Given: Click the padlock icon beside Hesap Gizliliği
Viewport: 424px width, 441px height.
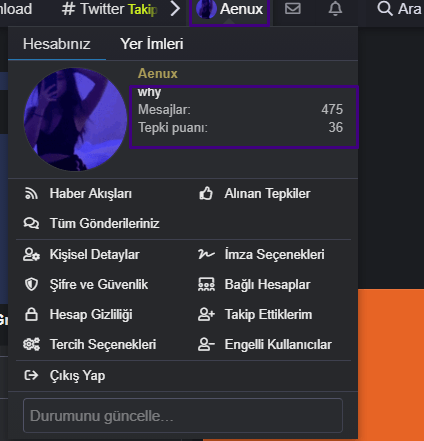Looking at the screenshot, I should click(x=31, y=314).
